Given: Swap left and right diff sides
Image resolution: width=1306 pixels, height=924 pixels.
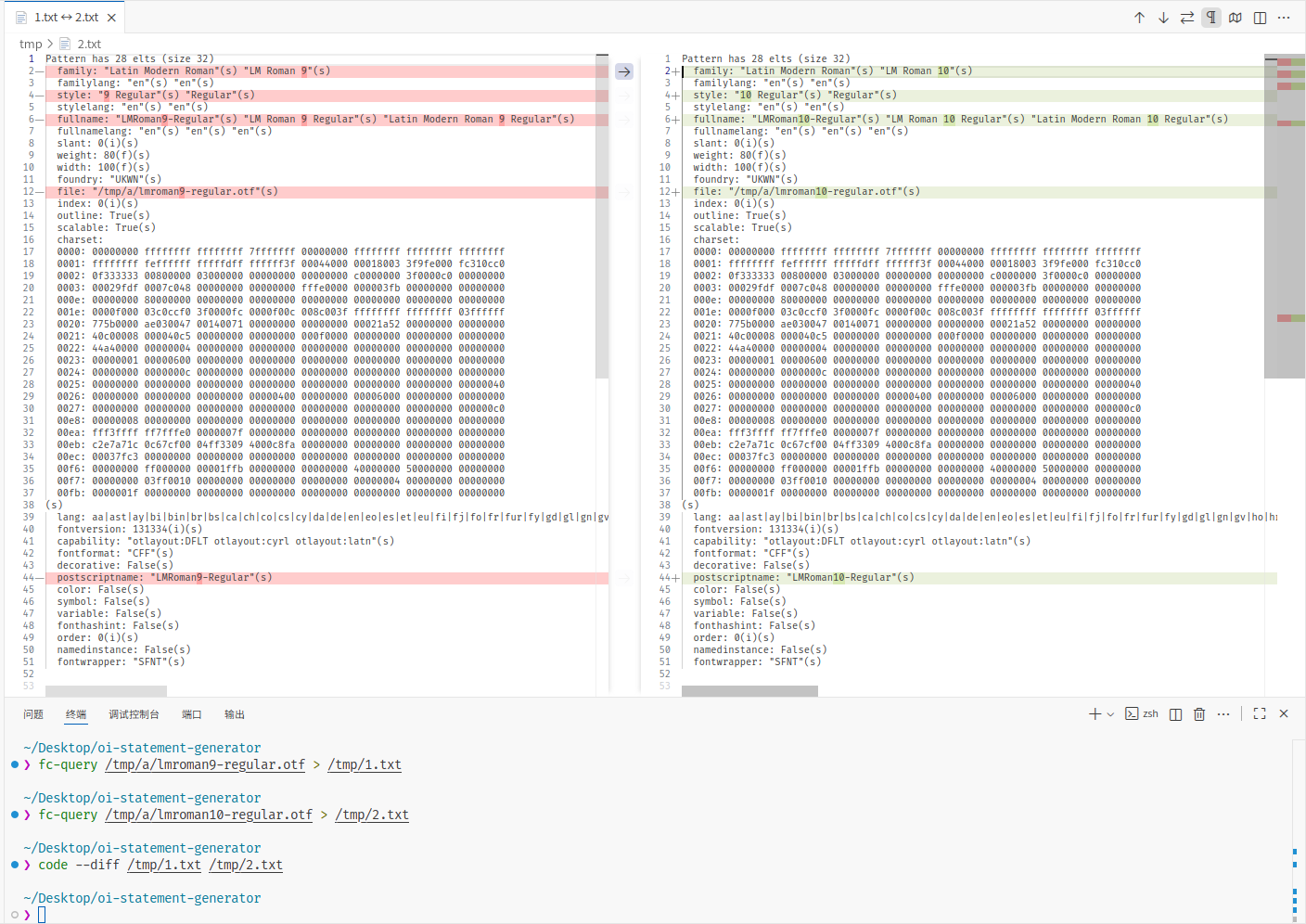Looking at the screenshot, I should (x=1187, y=18).
